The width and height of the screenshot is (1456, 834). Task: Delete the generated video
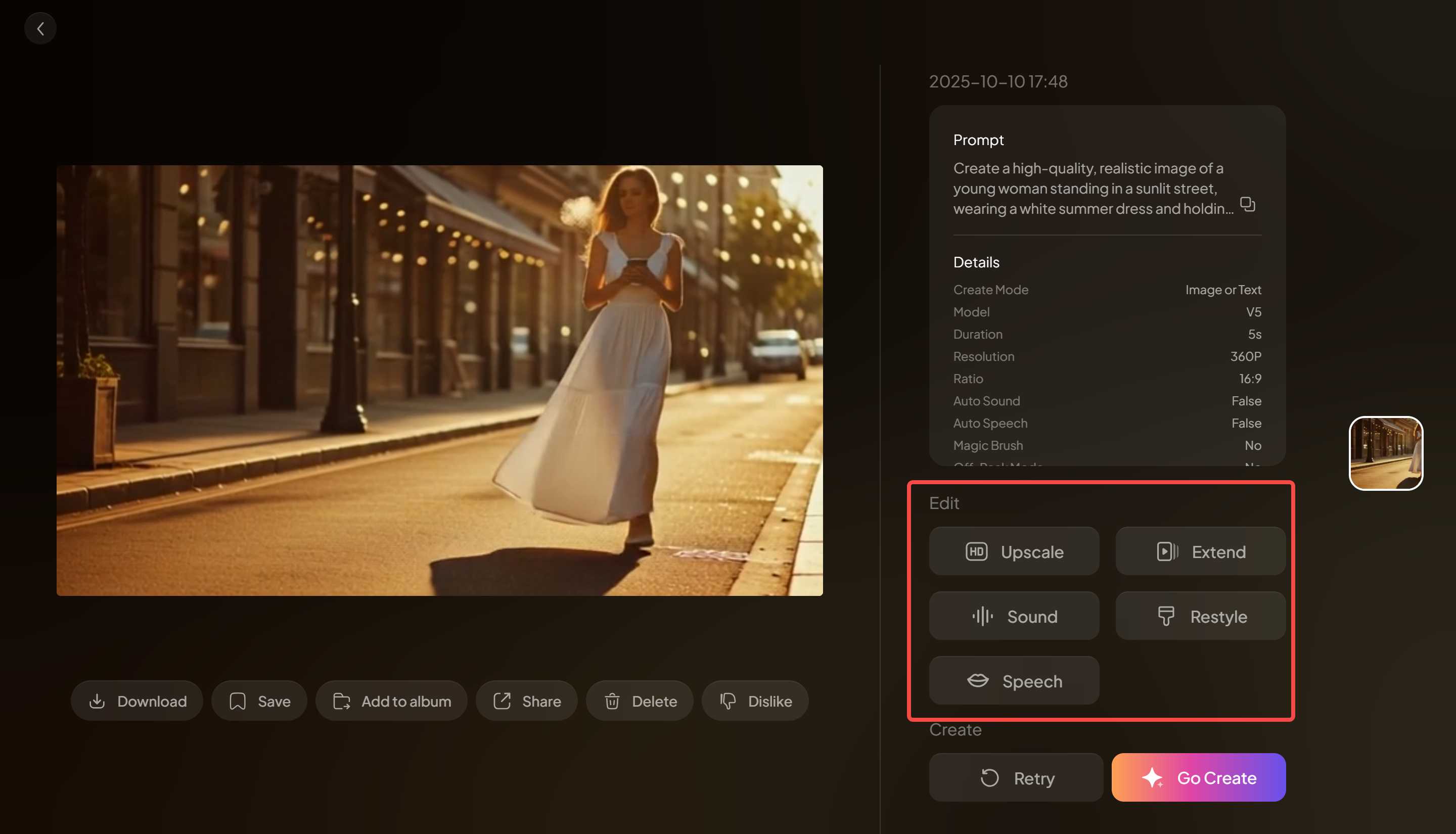[639, 700]
